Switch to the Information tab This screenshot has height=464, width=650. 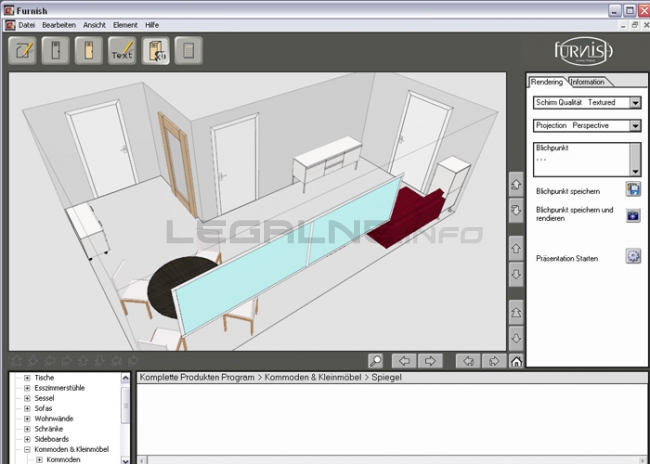point(588,82)
